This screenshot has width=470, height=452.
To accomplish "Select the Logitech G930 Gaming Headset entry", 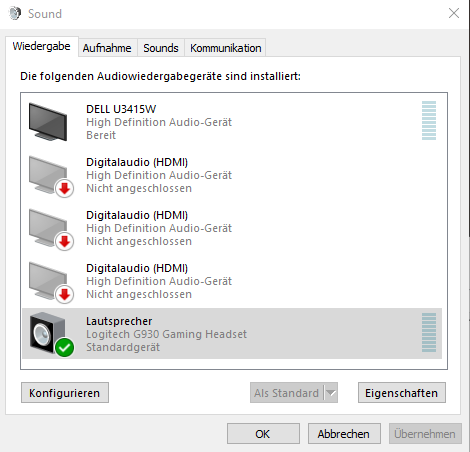I will click(x=232, y=334).
